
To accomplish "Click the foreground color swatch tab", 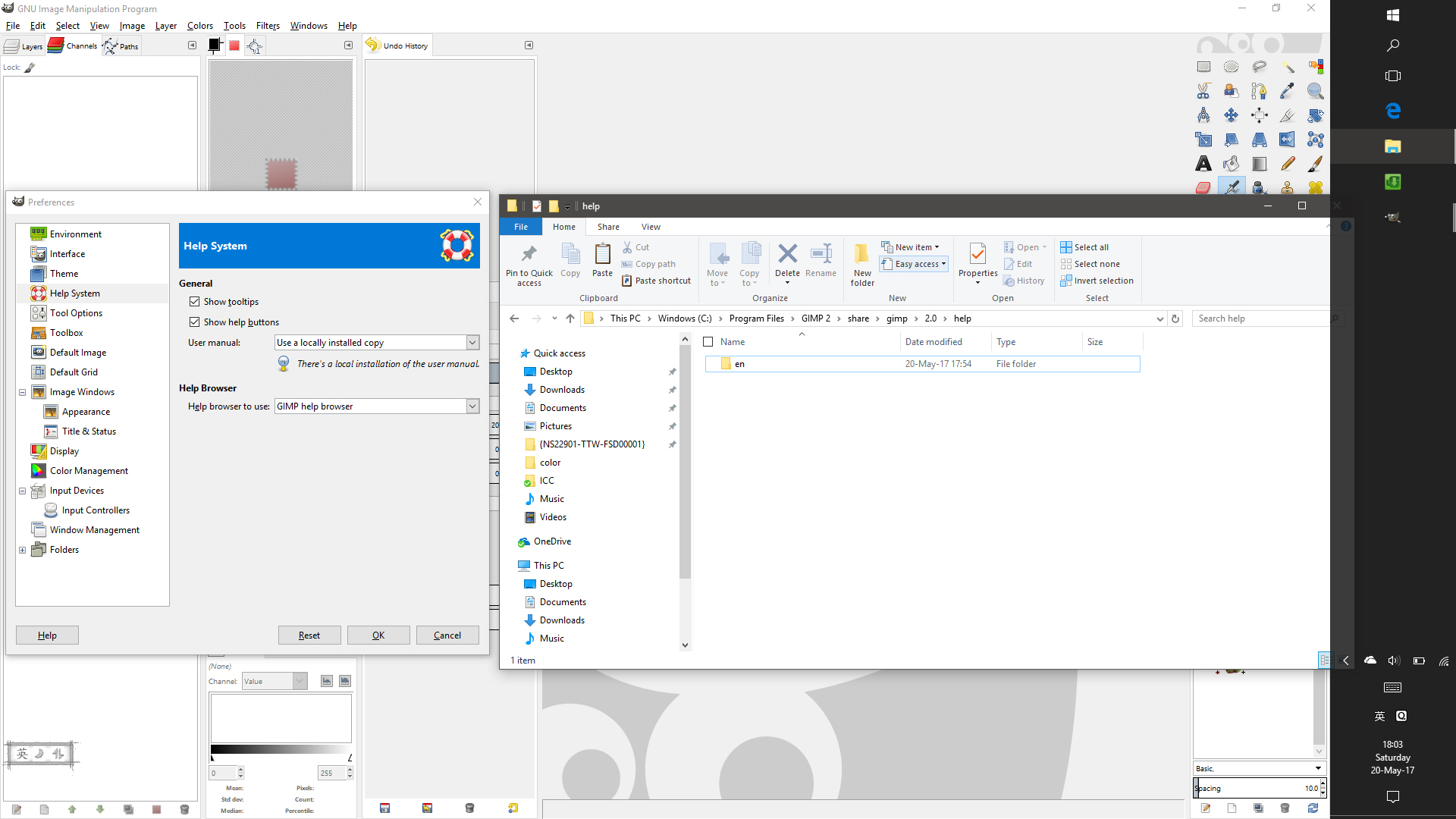I will (215, 45).
